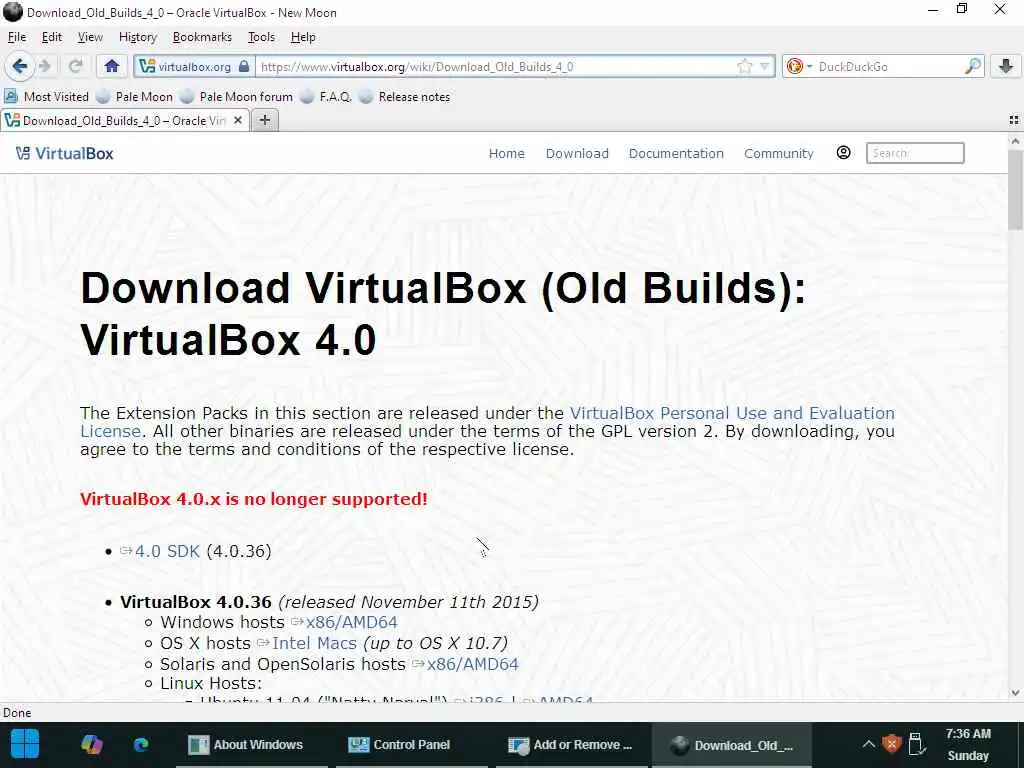Image resolution: width=1024 pixels, height=768 pixels.
Task: Go back with the browser Back arrow
Action: coord(19,66)
